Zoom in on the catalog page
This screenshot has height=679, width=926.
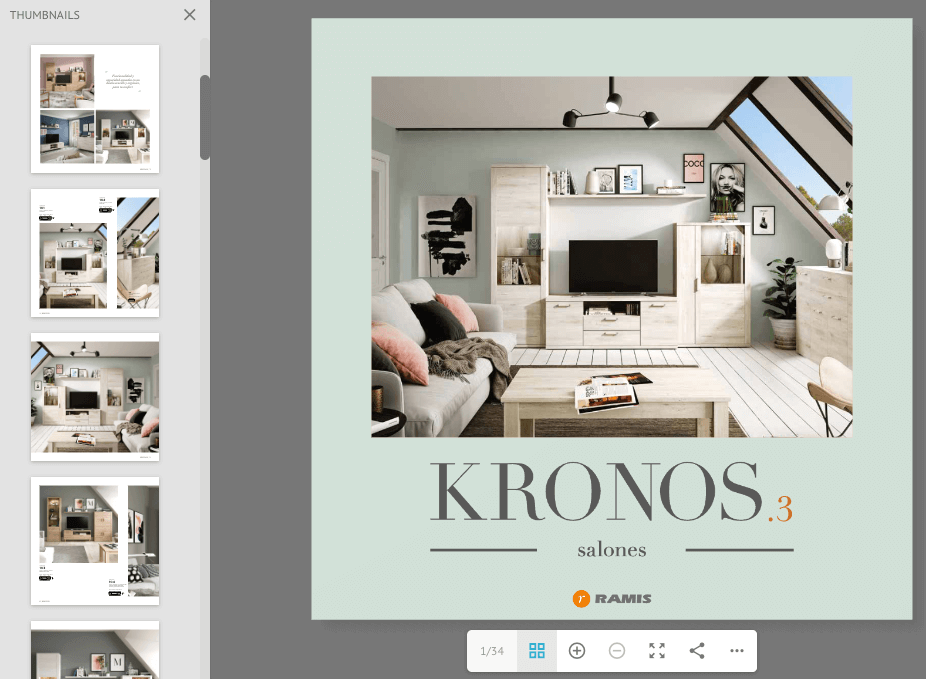(x=577, y=651)
